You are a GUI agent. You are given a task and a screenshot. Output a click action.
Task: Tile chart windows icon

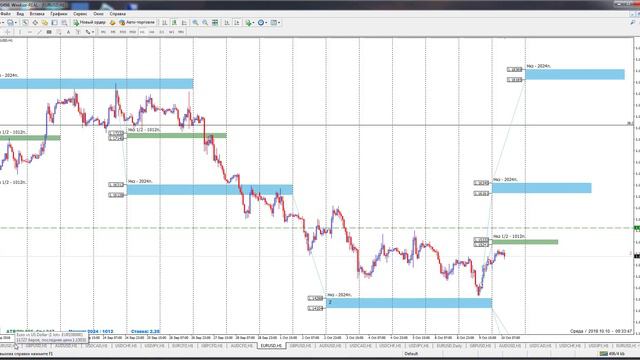click(x=215, y=22)
